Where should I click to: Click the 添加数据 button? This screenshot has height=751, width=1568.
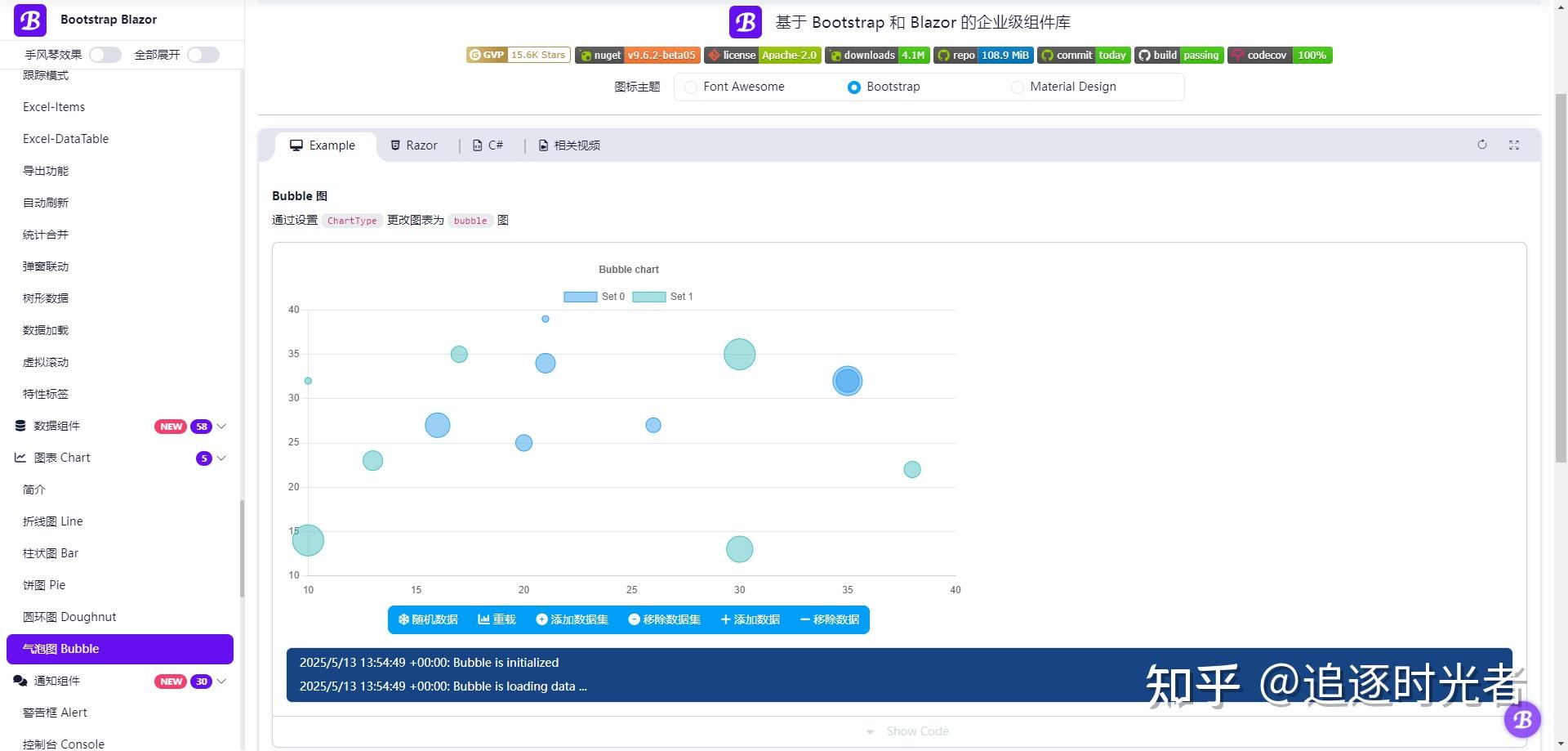(x=751, y=619)
